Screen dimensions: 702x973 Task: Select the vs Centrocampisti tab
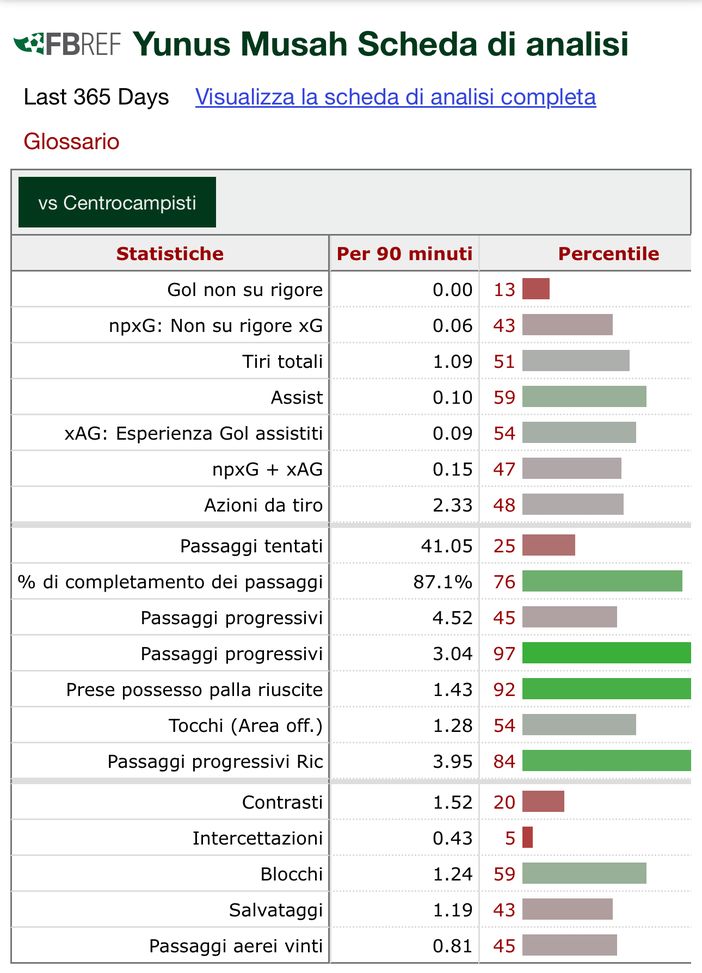(117, 203)
